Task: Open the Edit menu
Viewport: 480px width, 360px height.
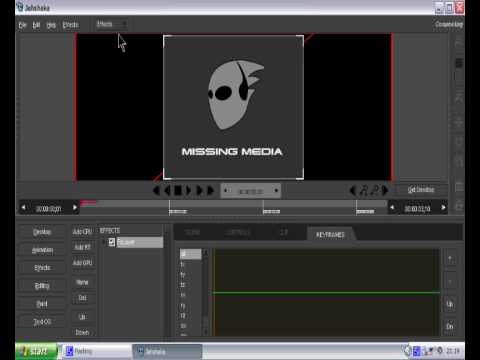Action: click(36, 25)
